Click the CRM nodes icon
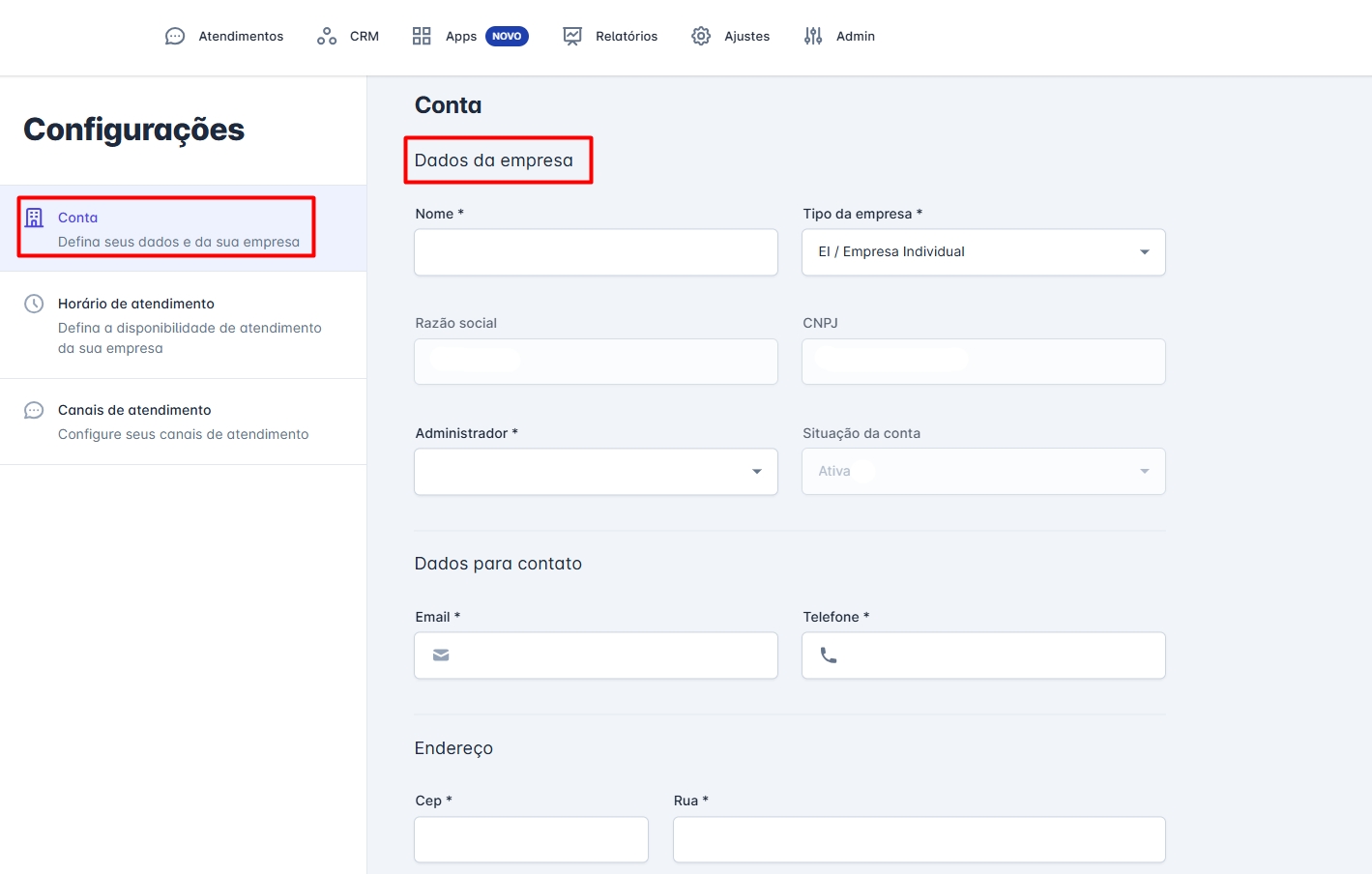 (x=327, y=37)
